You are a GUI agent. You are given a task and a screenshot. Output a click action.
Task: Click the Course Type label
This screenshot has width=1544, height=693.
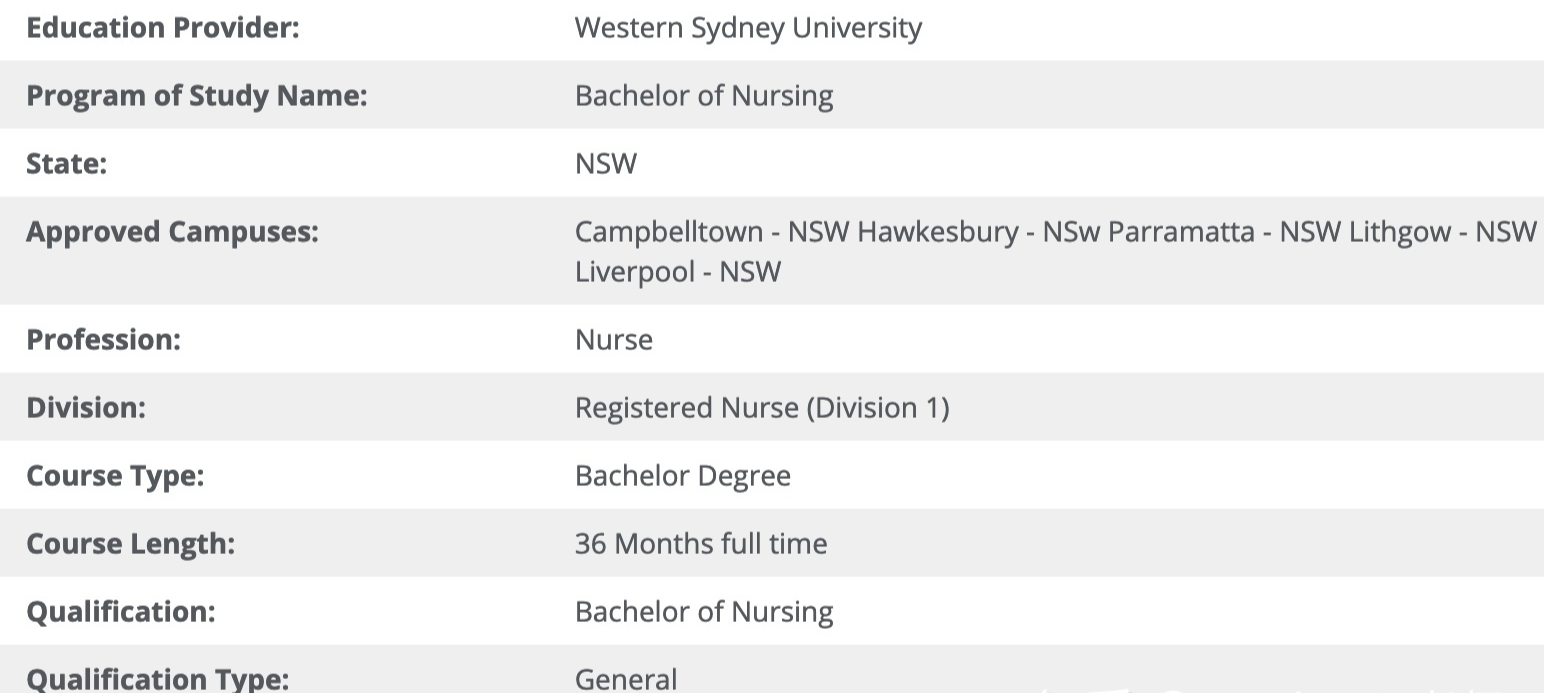(x=114, y=476)
